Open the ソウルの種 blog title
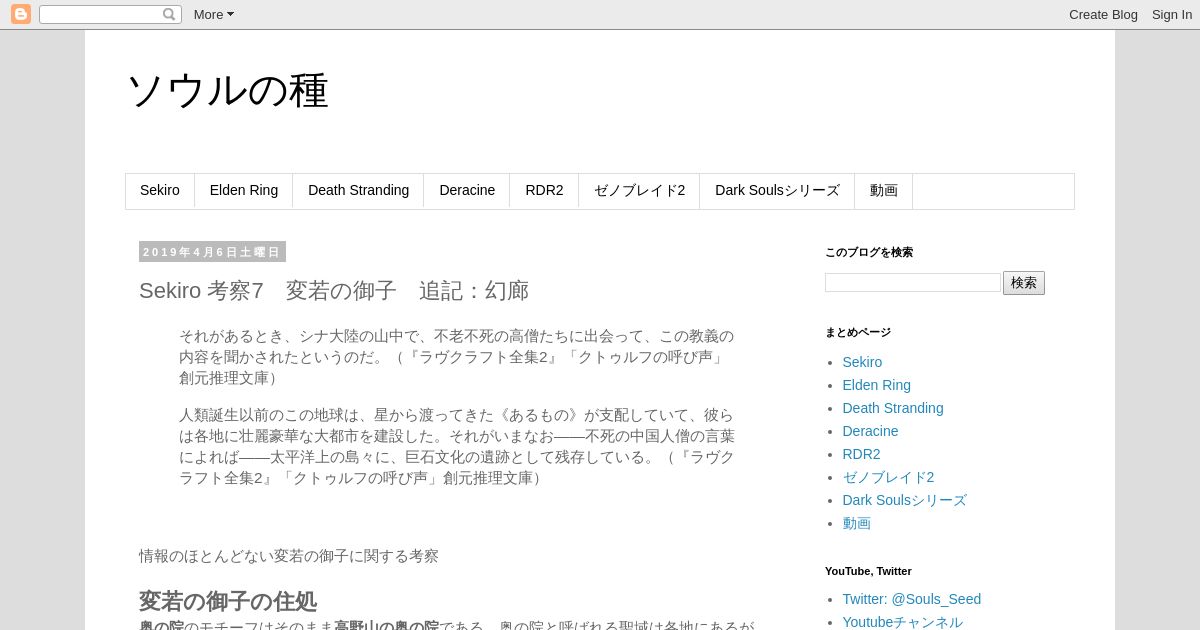This screenshot has height=630, width=1200. point(227,91)
